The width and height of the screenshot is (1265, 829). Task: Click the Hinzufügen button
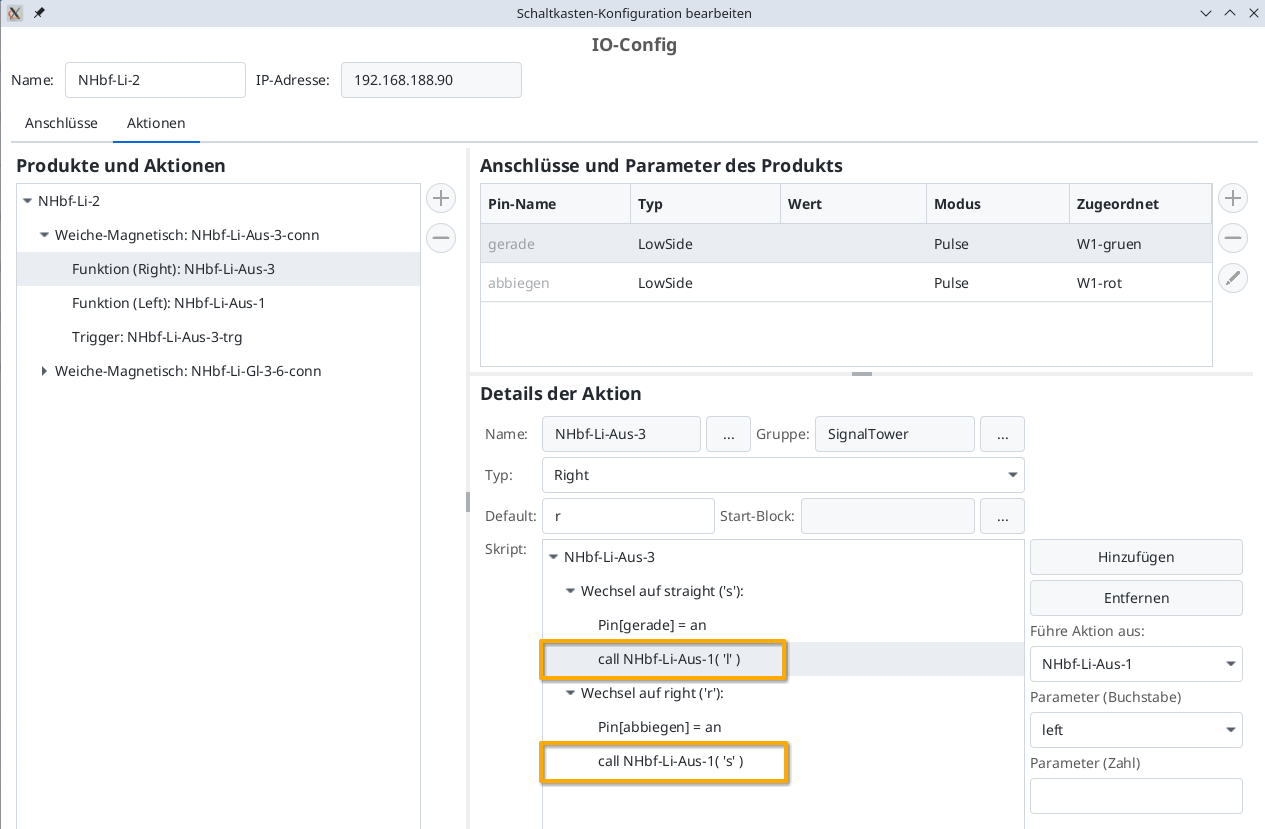click(x=1136, y=557)
